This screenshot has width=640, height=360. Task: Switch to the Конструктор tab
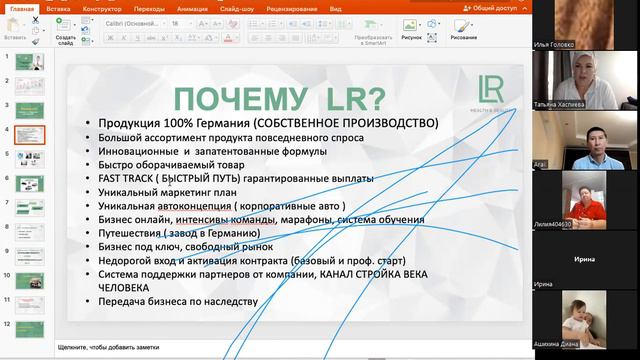[102, 9]
